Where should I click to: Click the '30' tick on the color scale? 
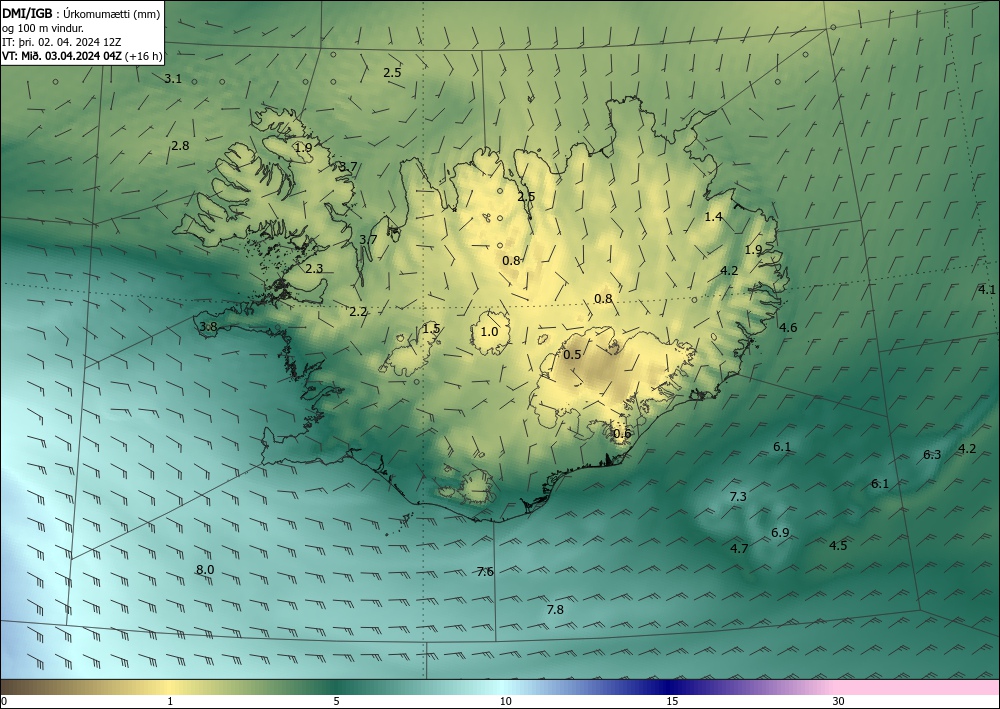tap(839, 701)
